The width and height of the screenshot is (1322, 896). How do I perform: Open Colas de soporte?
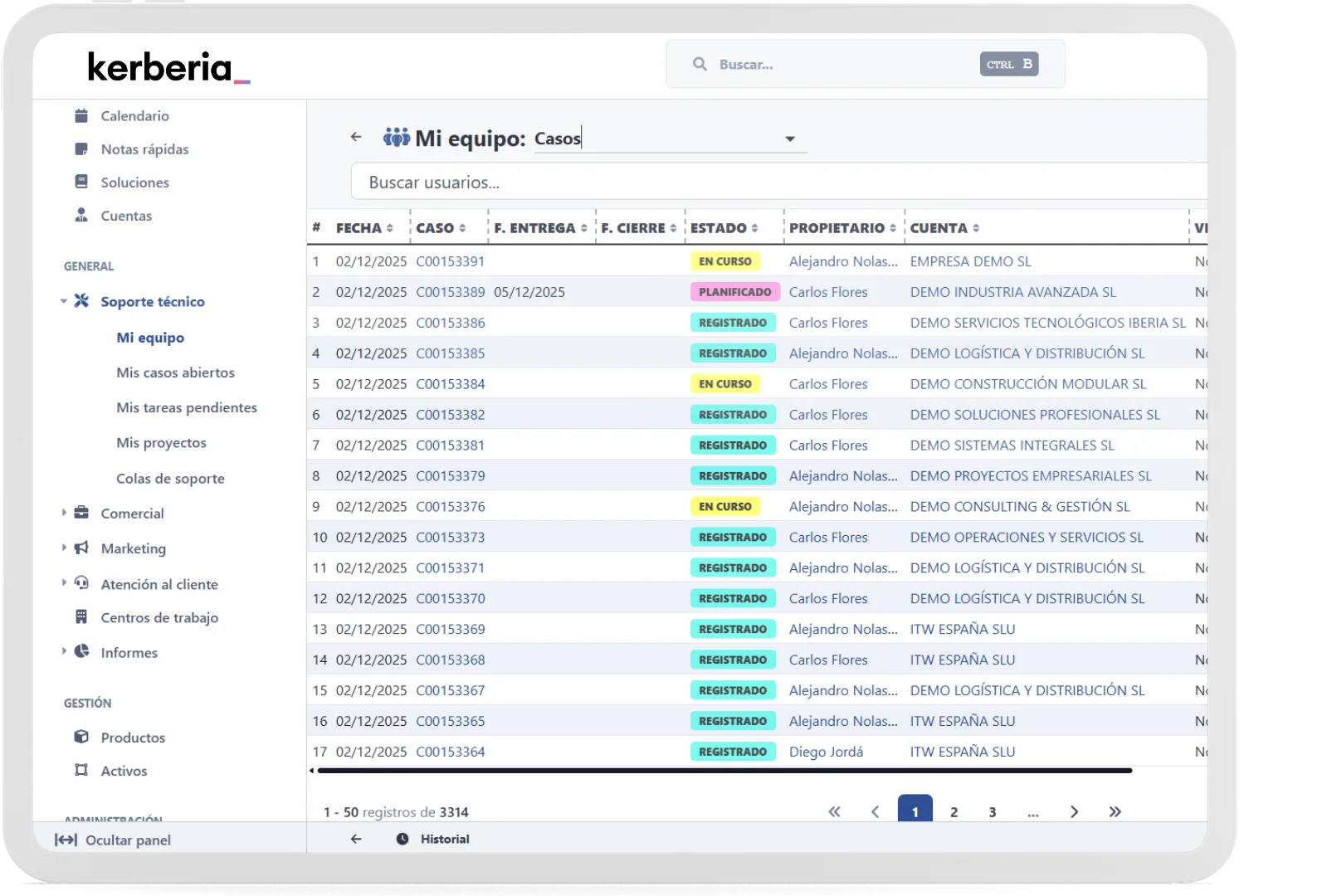click(170, 479)
